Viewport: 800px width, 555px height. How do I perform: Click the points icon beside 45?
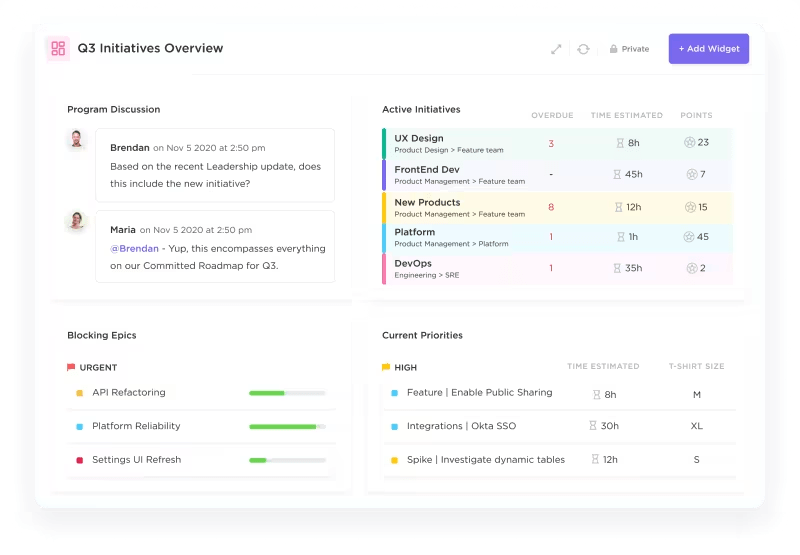[689, 237]
